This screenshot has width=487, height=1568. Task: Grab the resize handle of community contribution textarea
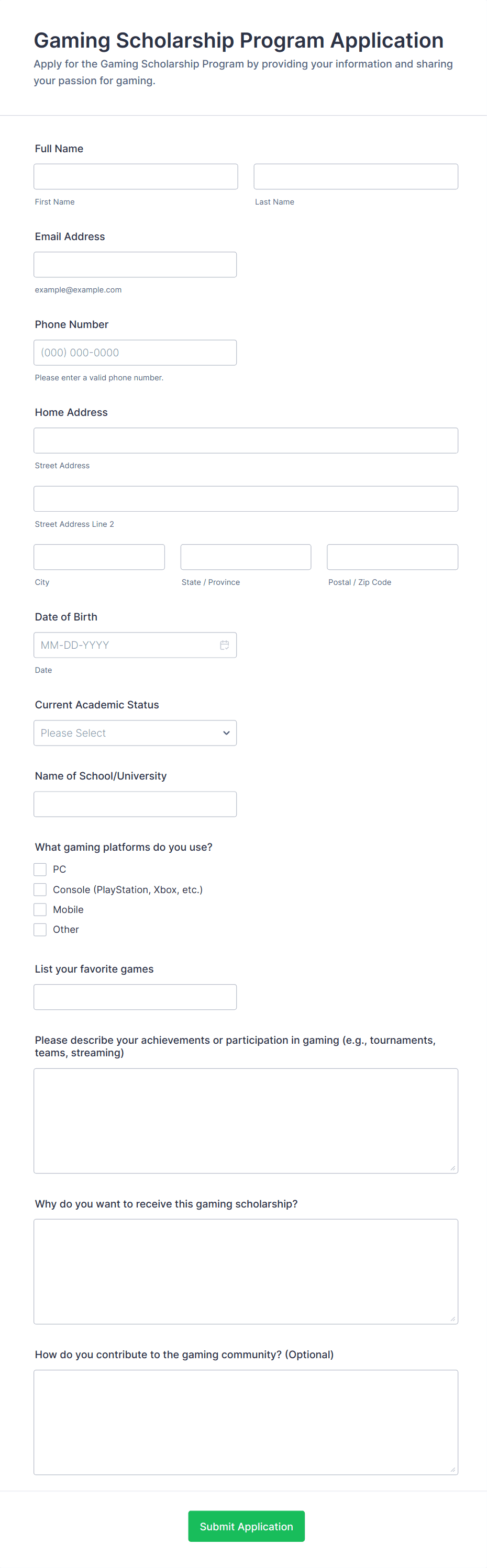coord(453,1470)
